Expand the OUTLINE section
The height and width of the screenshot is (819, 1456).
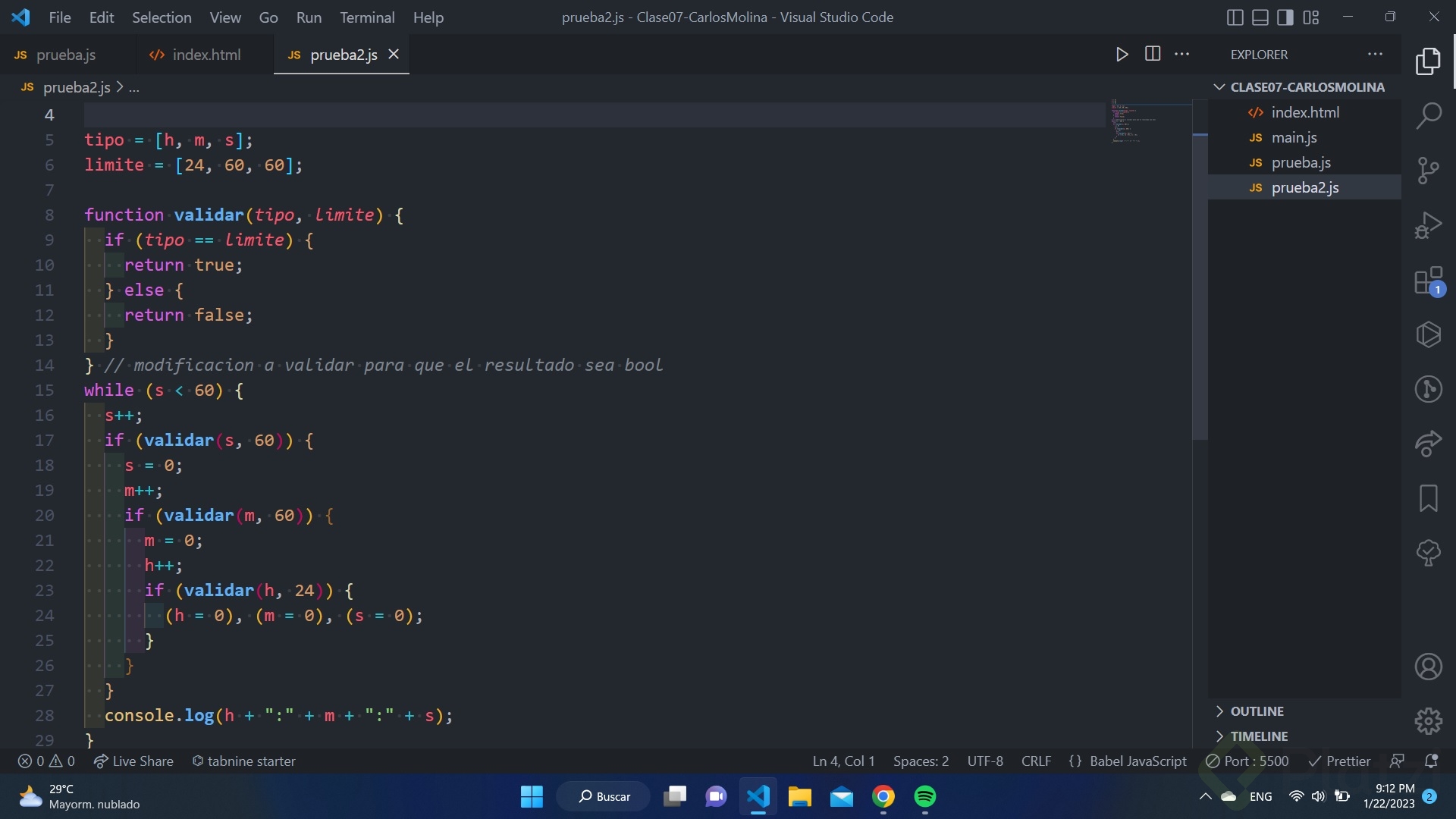pyautogui.click(x=1304, y=711)
